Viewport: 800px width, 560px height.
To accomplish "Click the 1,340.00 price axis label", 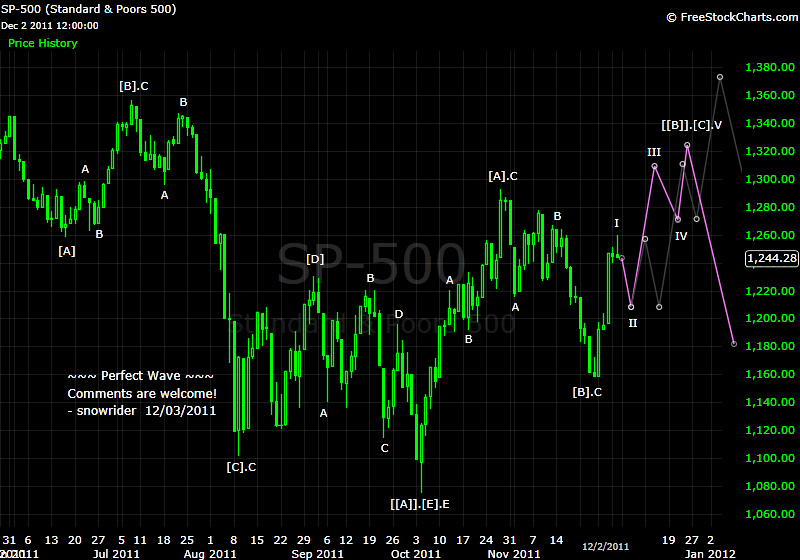I will 770,123.
